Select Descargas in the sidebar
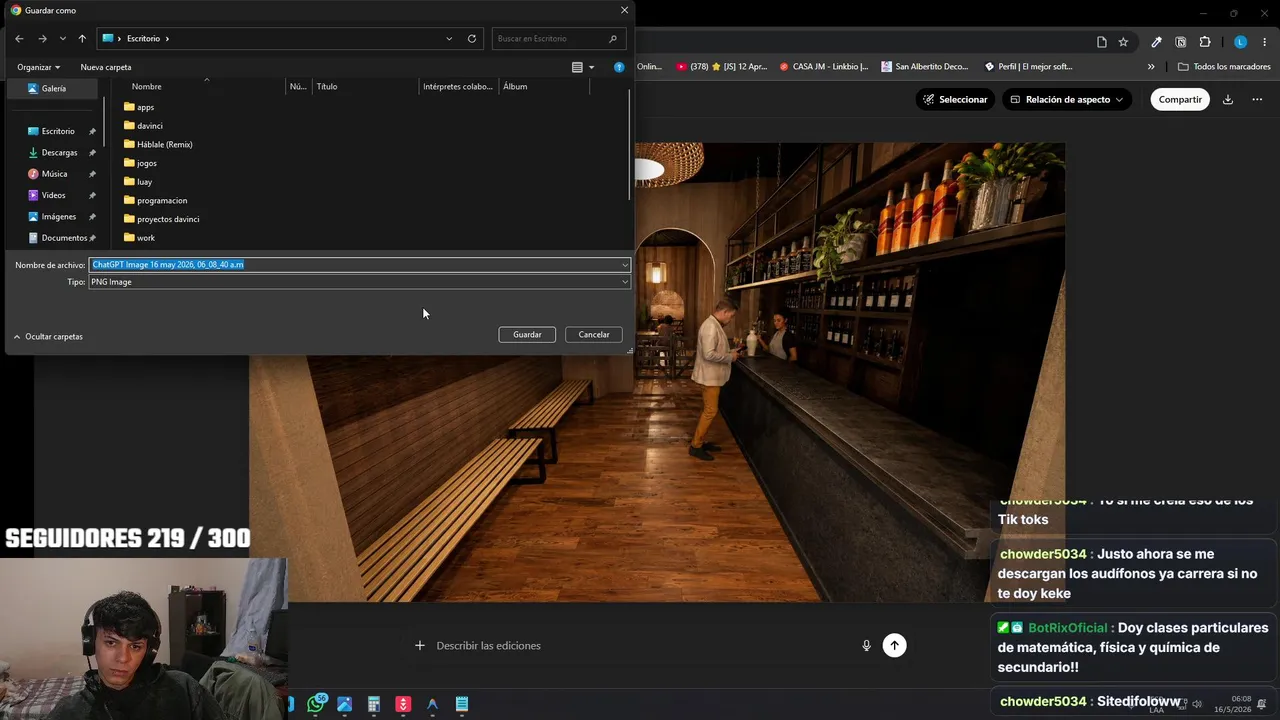1280x720 pixels. pyautogui.click(x=59, y=153)
